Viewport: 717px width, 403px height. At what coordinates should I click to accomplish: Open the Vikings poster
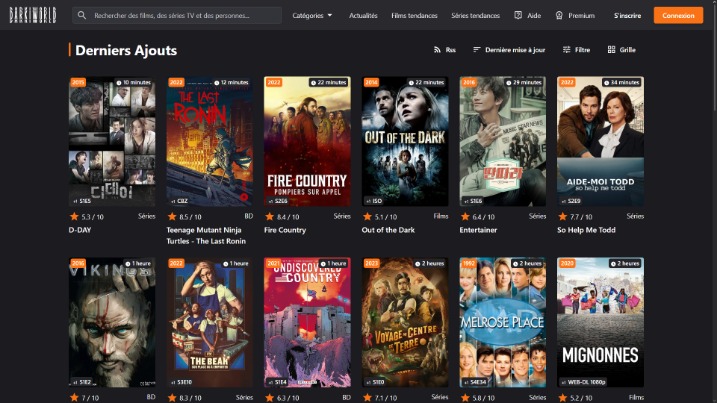(x=112, y=322)
